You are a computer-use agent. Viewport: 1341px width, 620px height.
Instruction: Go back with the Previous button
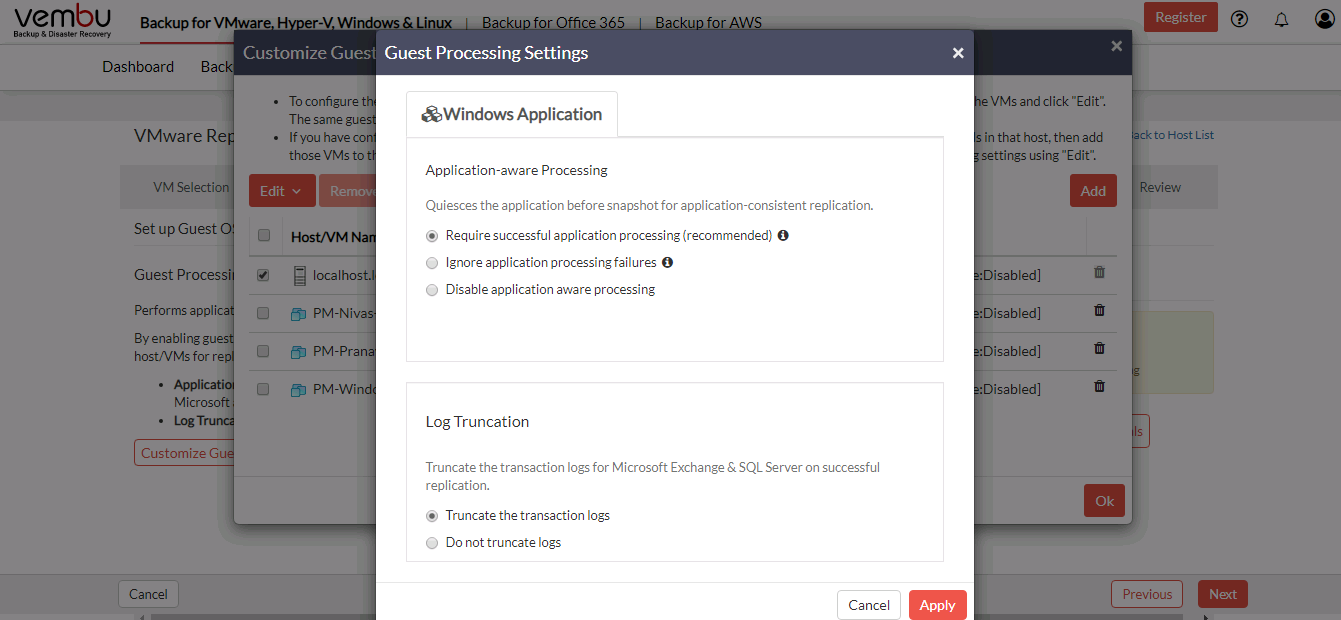(1147, 594)
